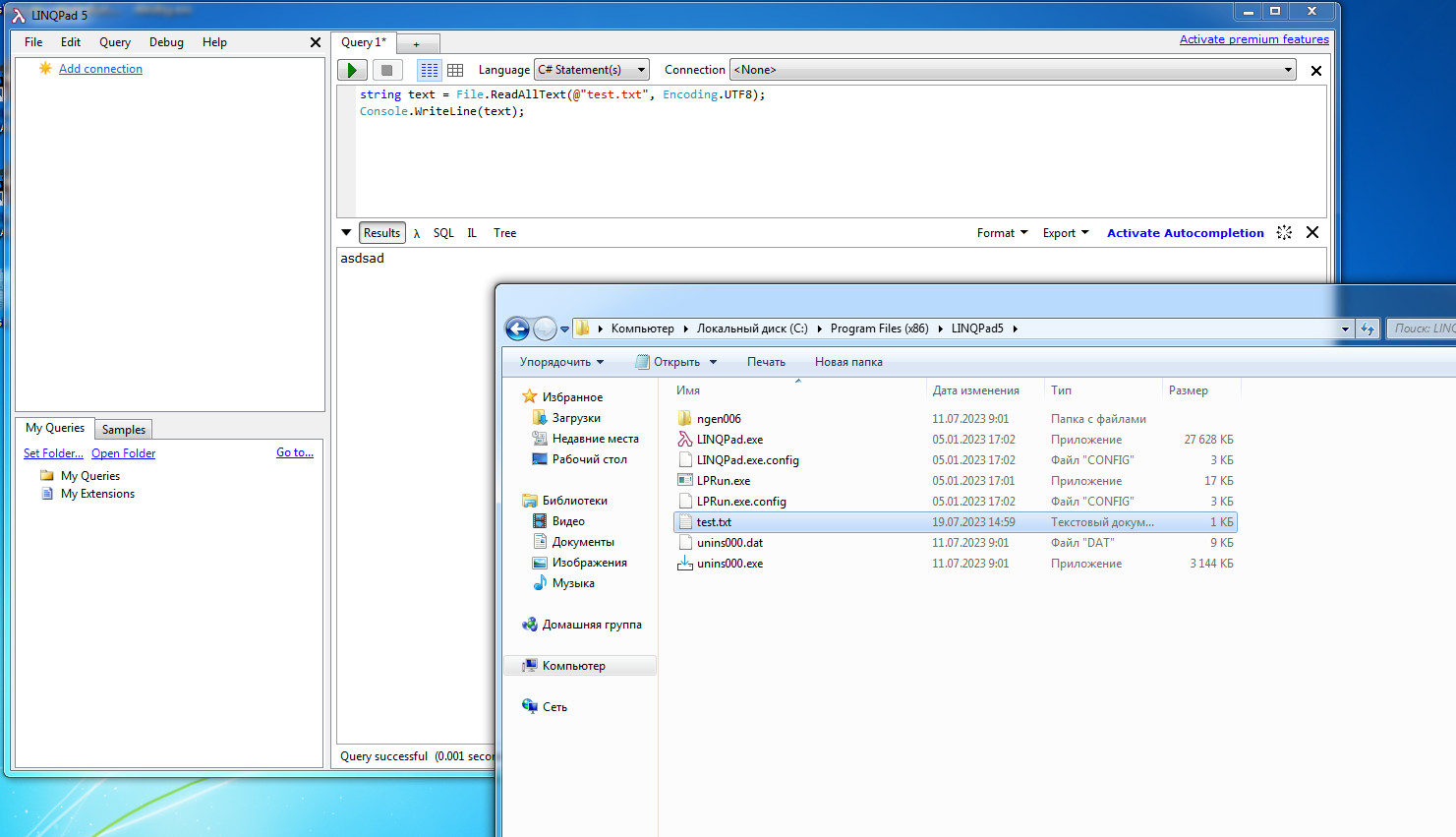This screenshot has width=1456, height=837.
Task: Click the star icon beside Add connection
Action: pos(45,68)
